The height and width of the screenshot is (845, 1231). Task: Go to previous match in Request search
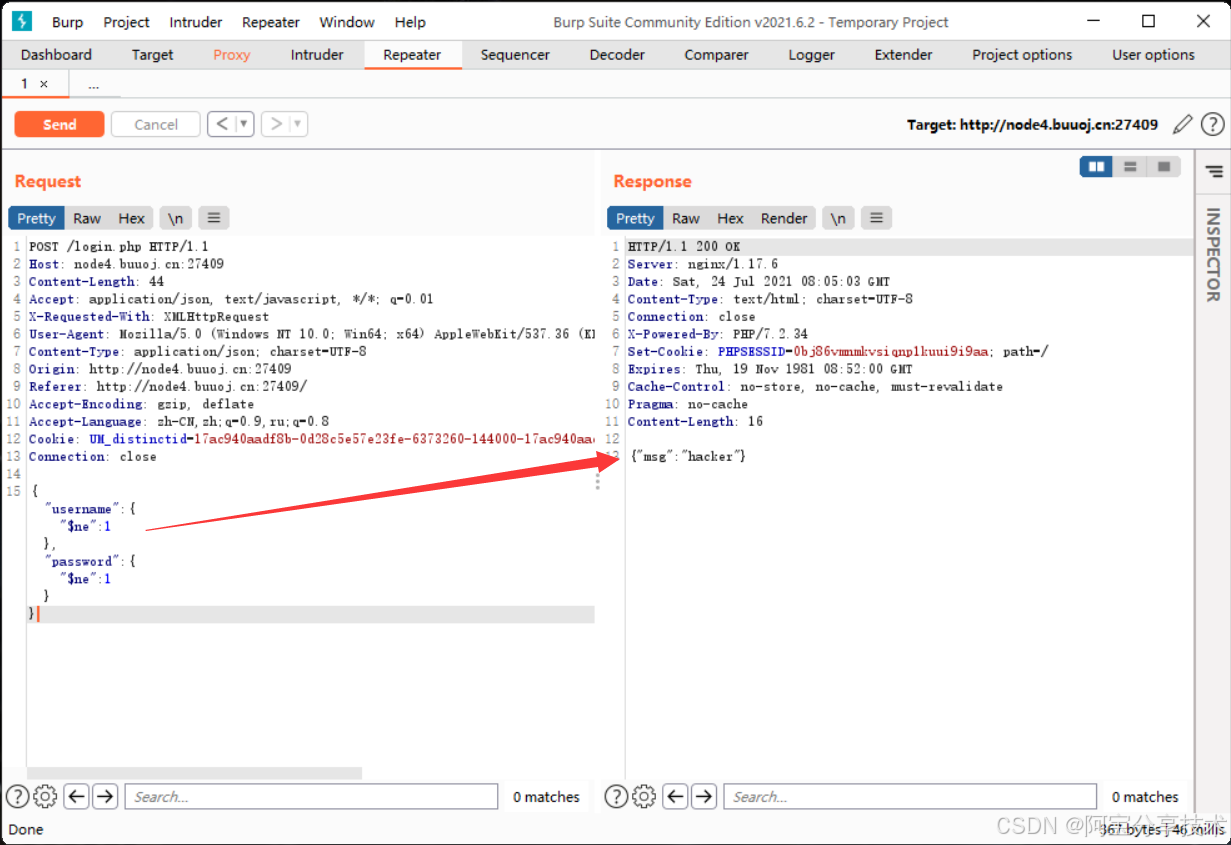click(x=76, y=796)
